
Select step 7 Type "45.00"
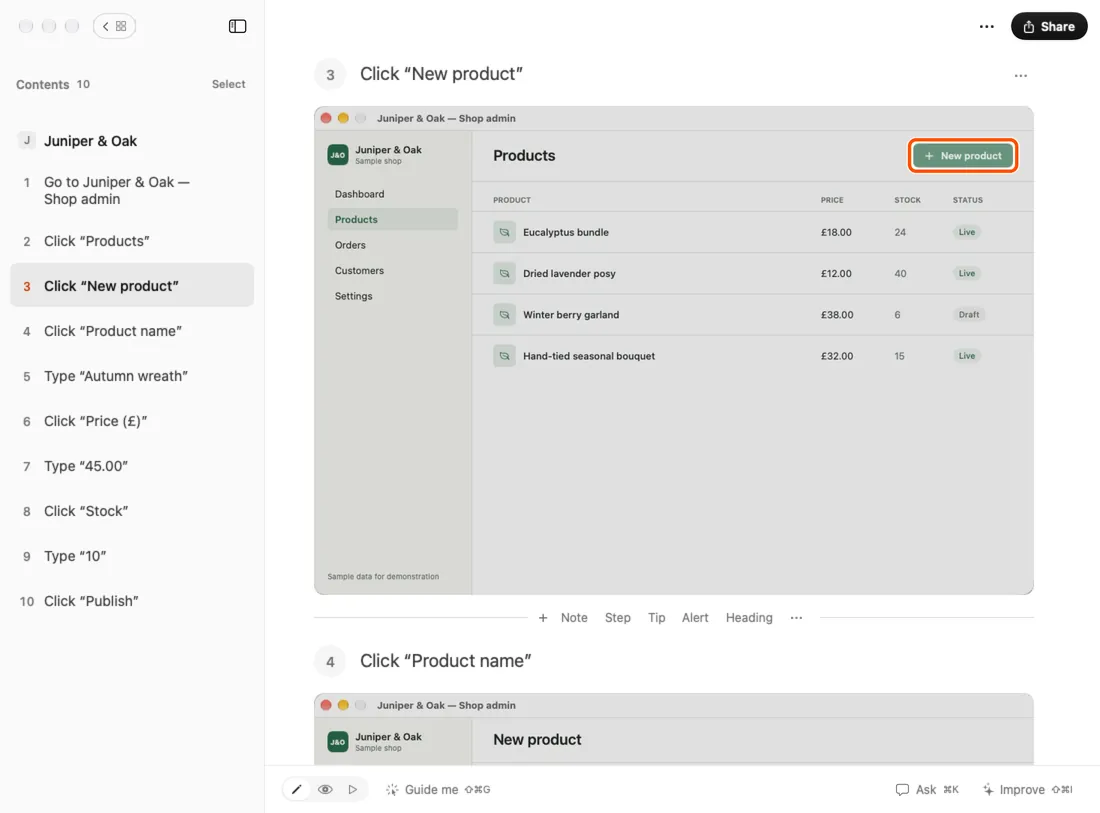[132, 466]
